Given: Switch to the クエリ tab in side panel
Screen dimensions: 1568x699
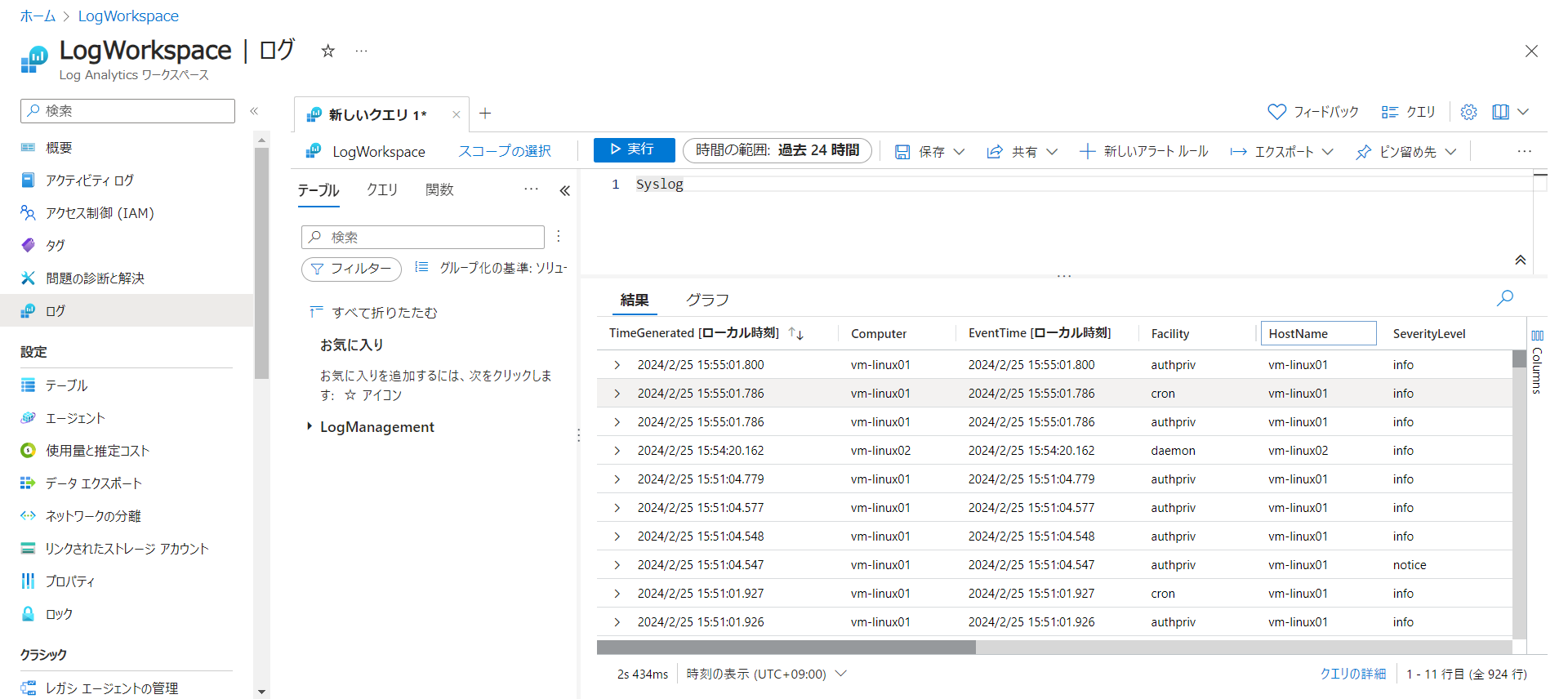Looking at the screenshot, I should click(x=381, y=189).
